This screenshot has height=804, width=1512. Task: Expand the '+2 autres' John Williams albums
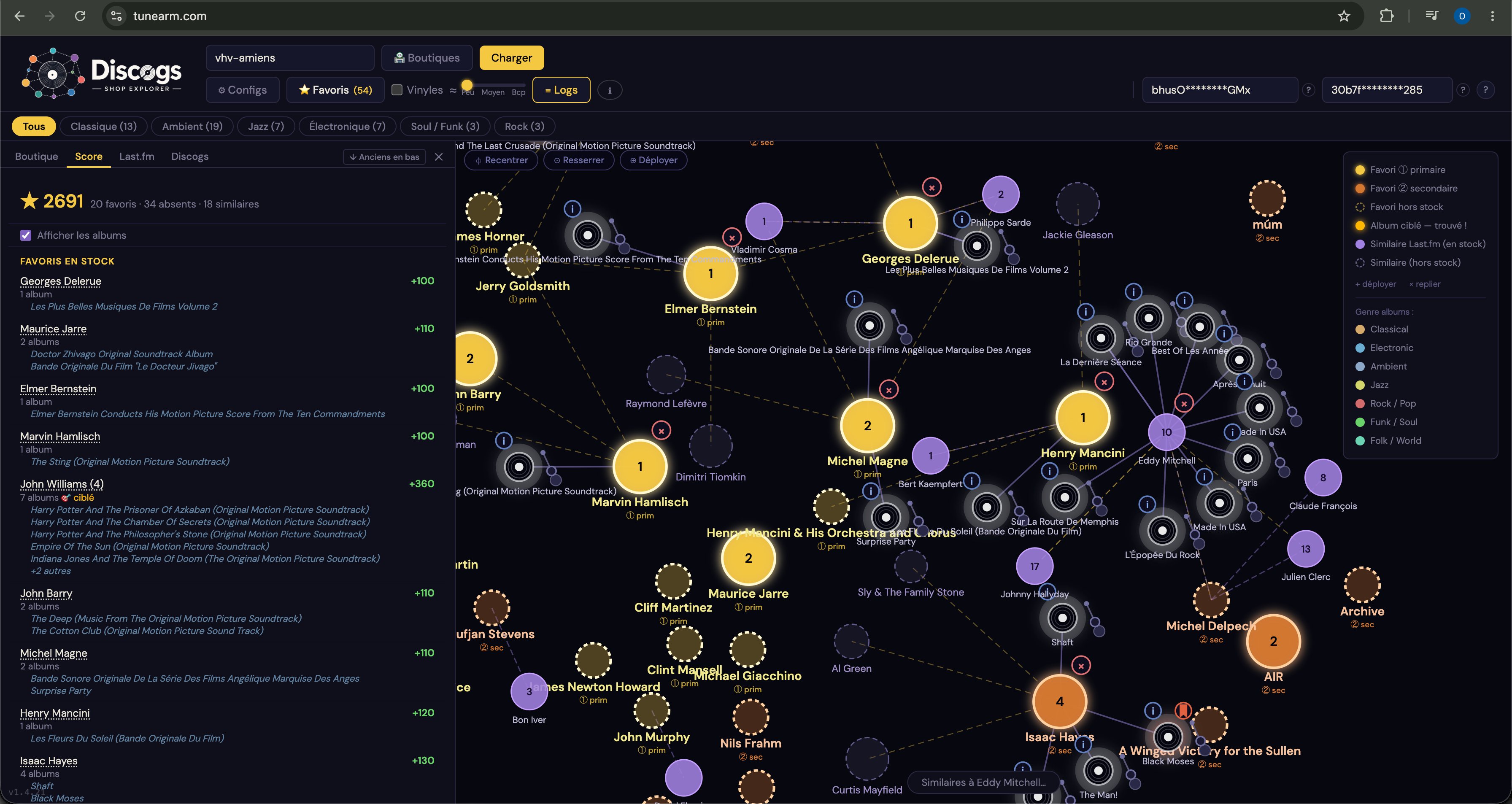(x=51, y=571)
